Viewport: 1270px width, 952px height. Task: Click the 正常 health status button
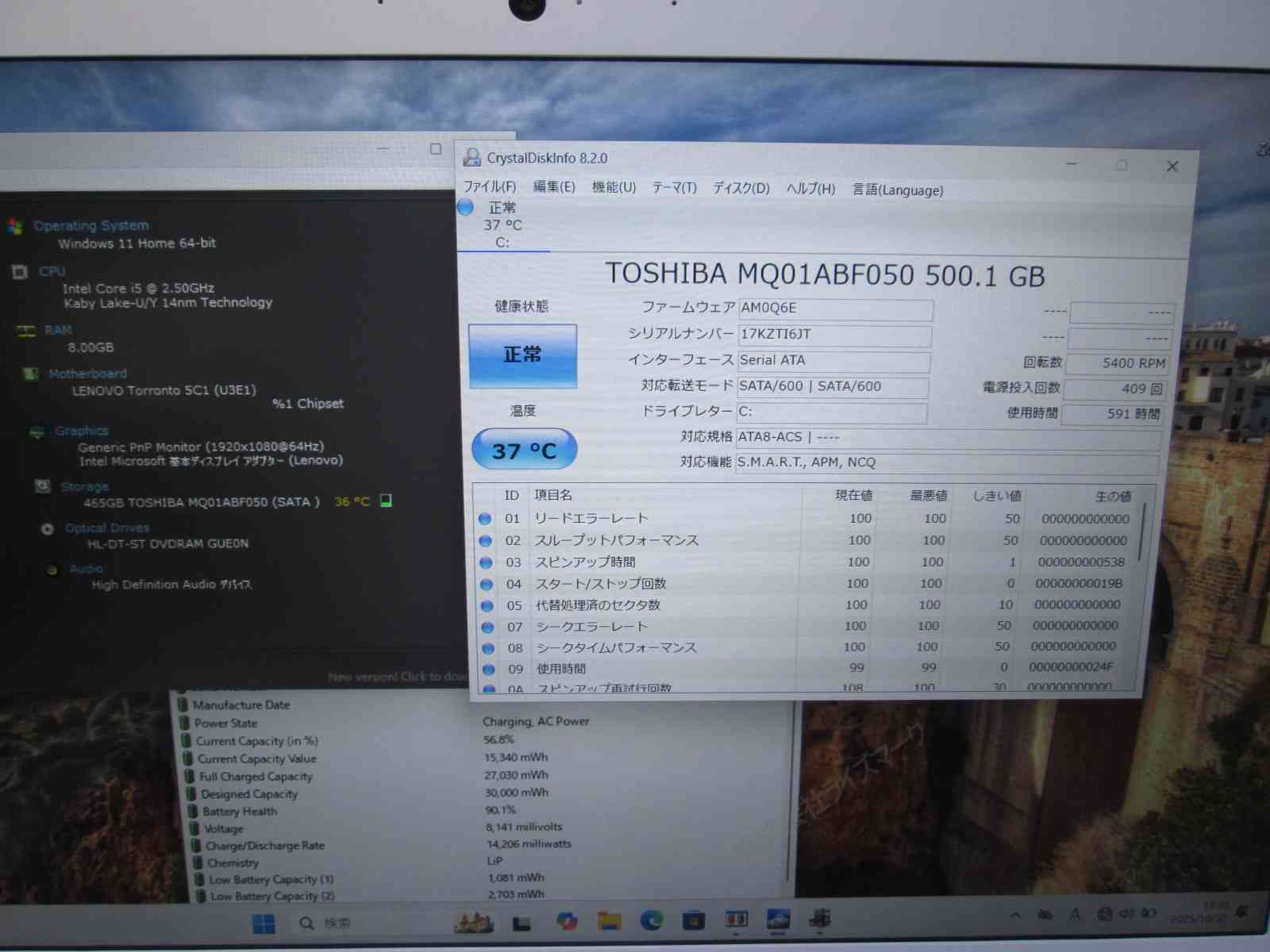tap(522, 355)
